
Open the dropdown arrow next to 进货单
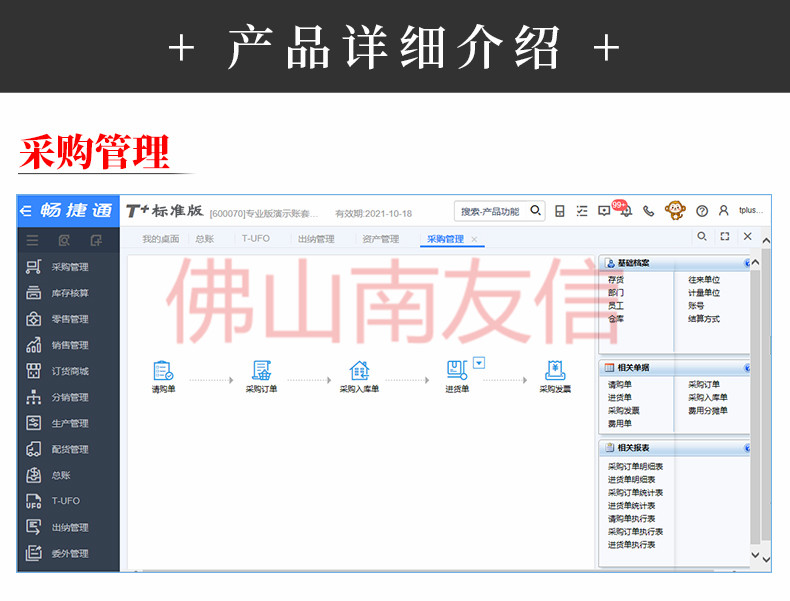tap(479, 362)
